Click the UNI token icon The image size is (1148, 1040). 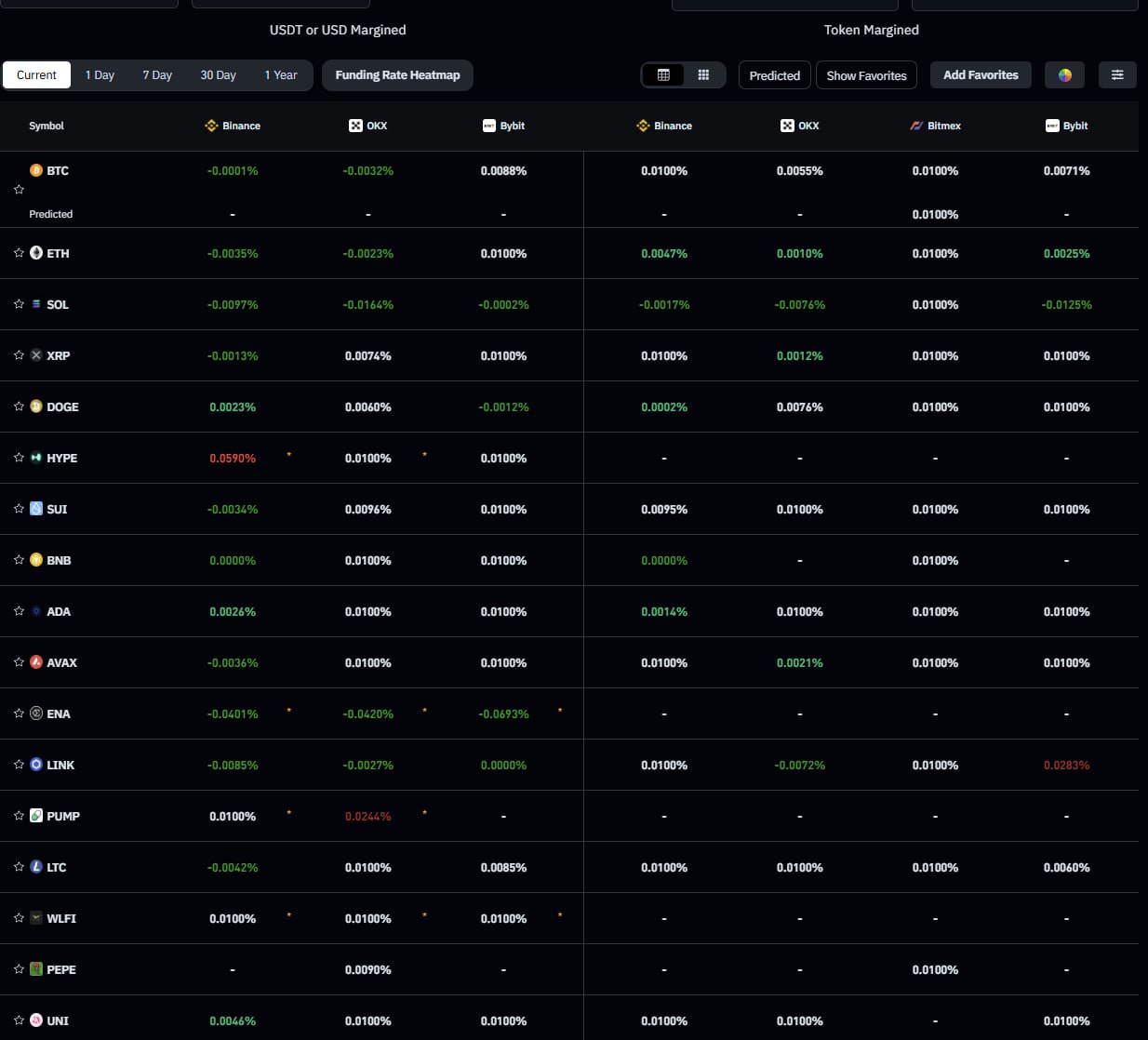pos(36,1020)
